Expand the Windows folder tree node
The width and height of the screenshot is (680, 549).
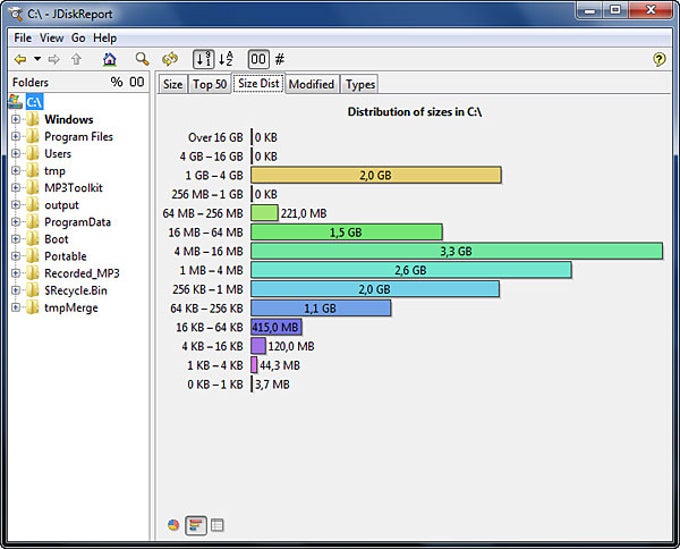coord(16,120)
